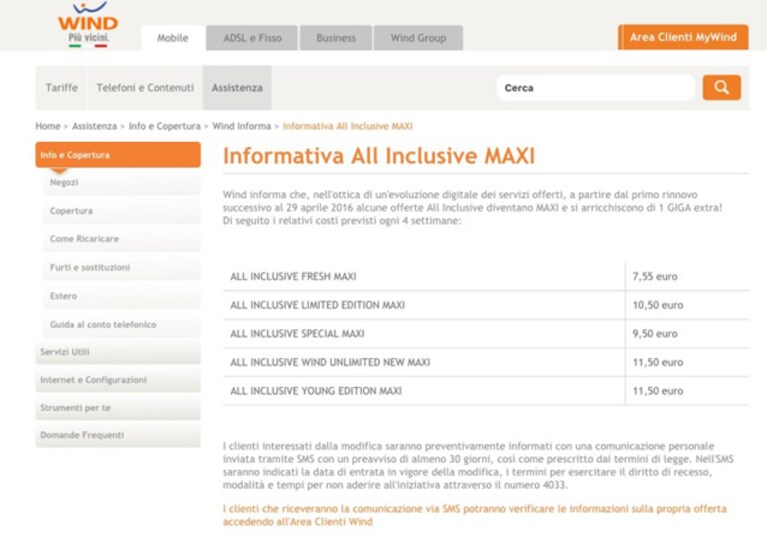Switch to the ADSL e Fisso tab

252,38
